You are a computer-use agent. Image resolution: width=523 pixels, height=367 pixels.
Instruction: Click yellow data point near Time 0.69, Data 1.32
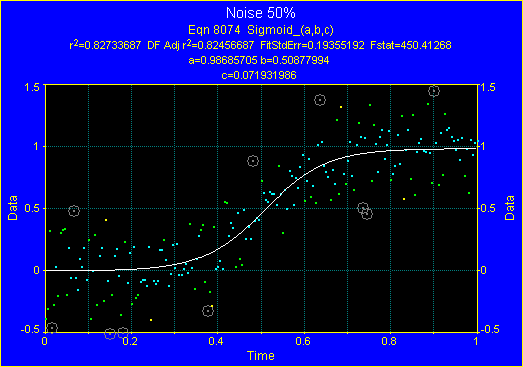341,107
